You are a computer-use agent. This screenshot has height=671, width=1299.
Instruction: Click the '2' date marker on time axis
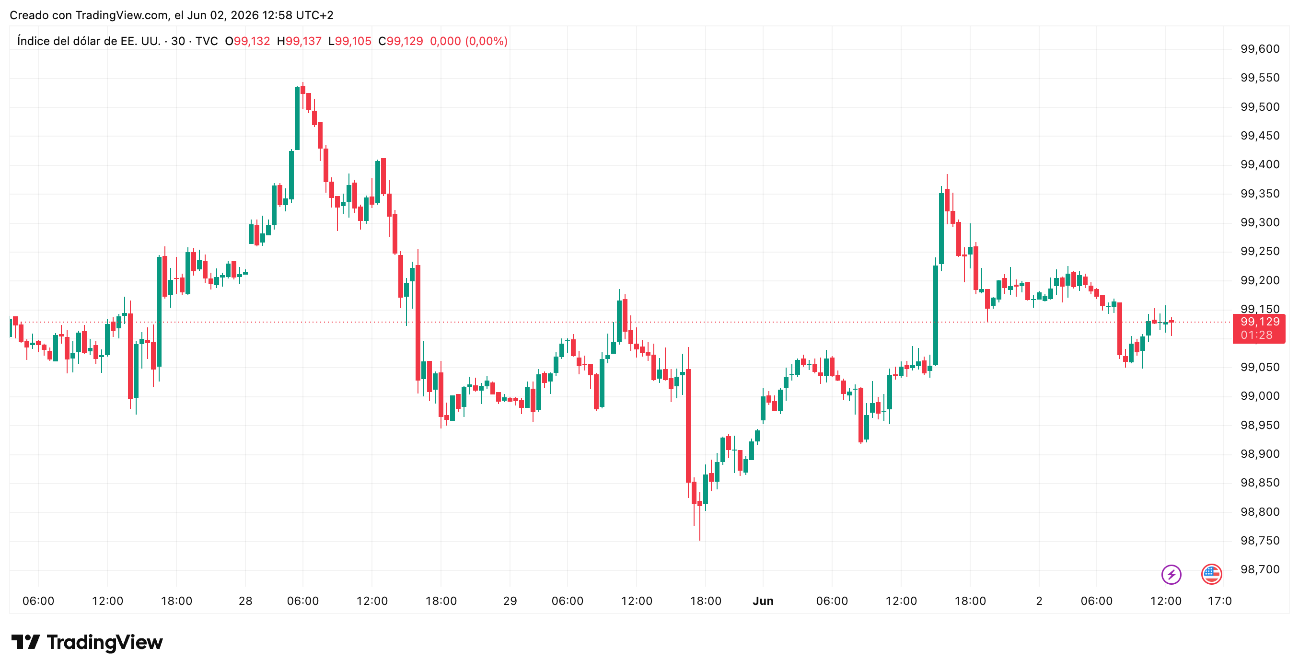(x=1039, y=601)
